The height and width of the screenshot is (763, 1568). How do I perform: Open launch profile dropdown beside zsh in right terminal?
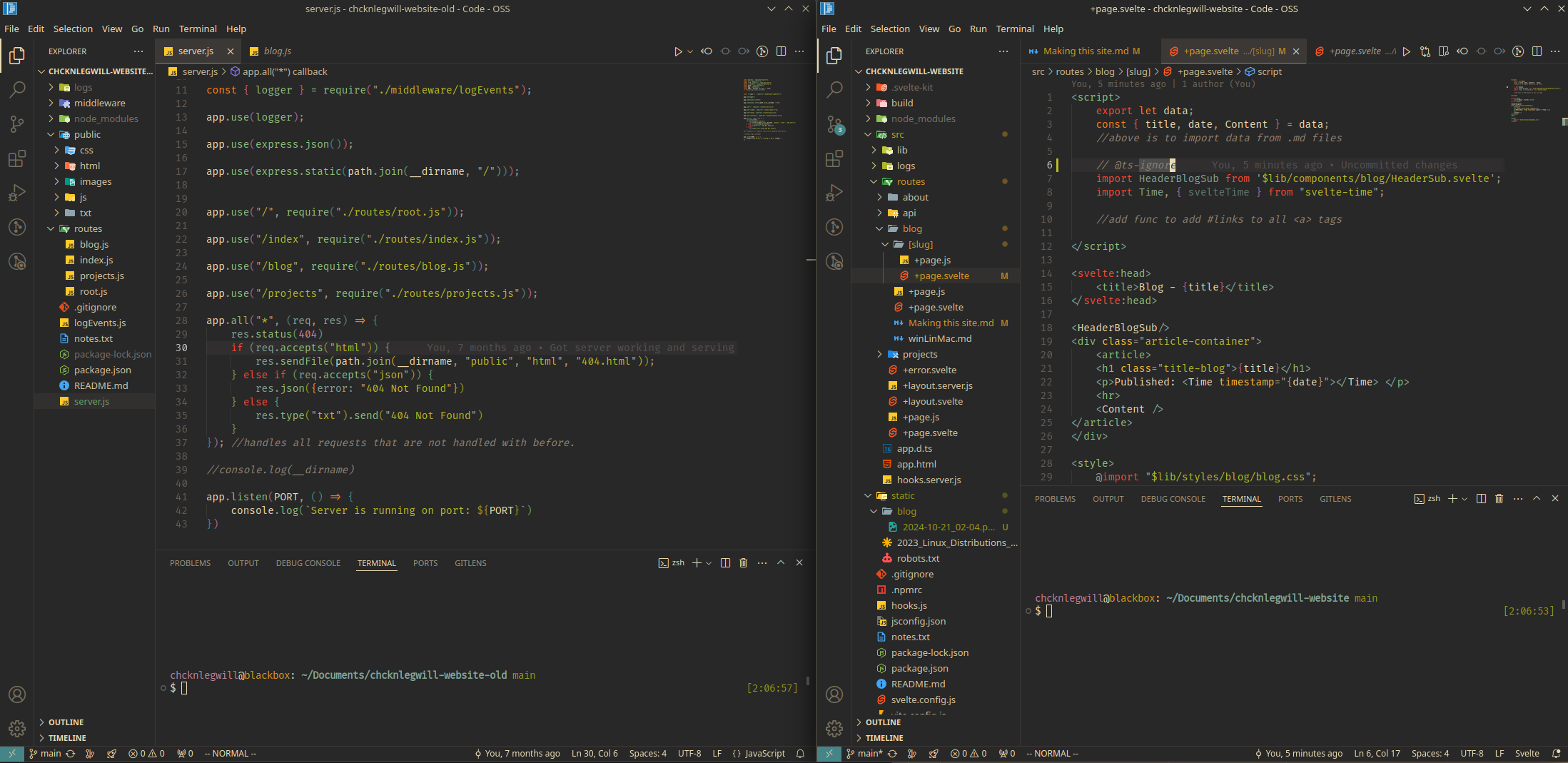click(1465, 499)
